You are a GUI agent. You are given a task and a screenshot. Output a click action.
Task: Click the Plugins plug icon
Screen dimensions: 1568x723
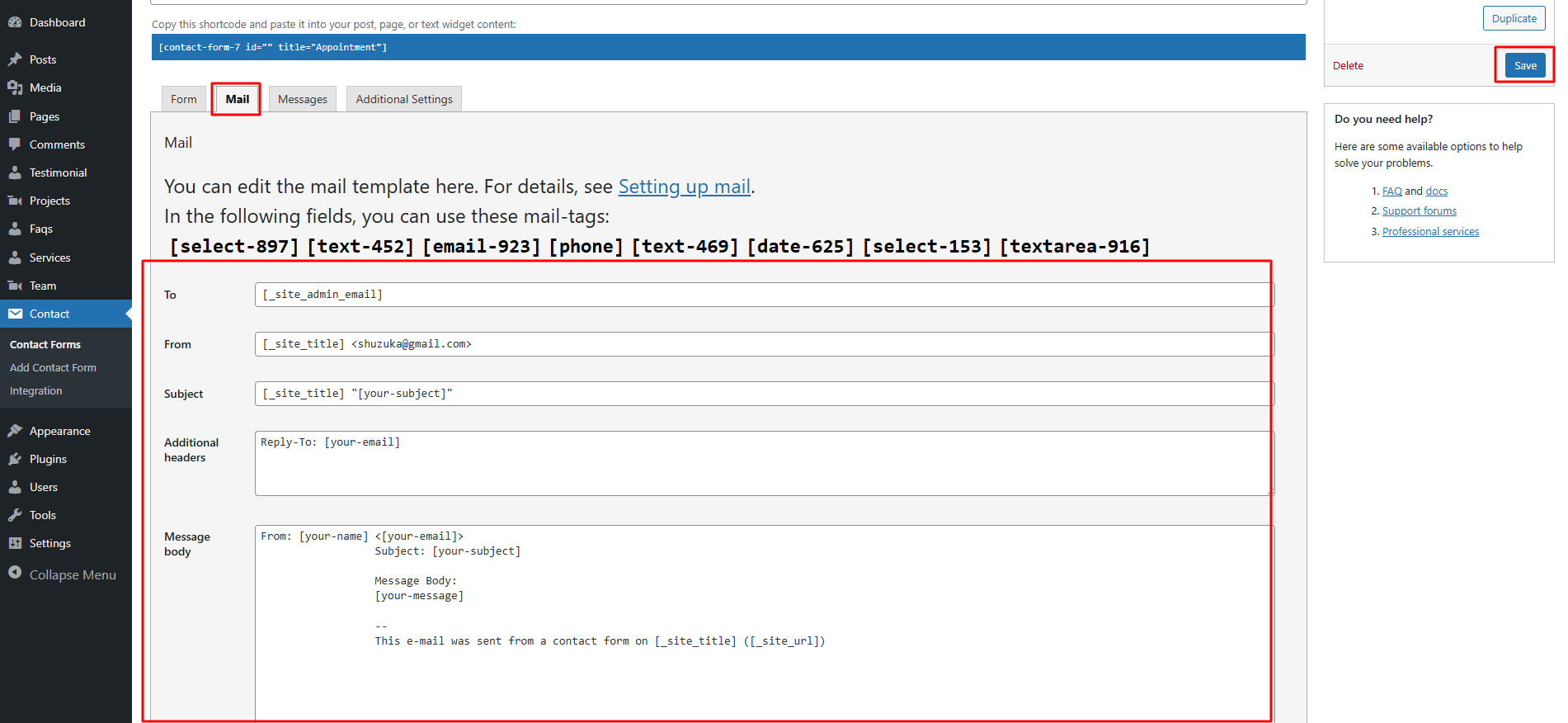tap(15, 459)
